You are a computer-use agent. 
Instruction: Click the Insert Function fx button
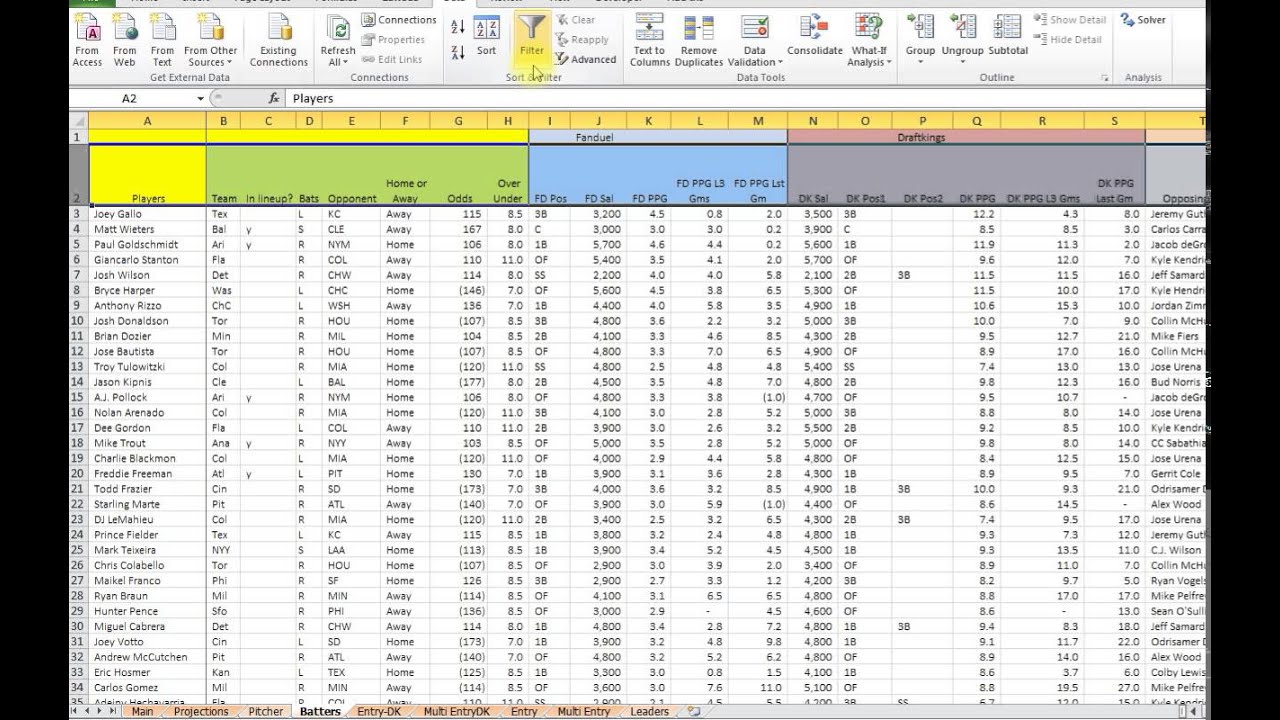274,98
